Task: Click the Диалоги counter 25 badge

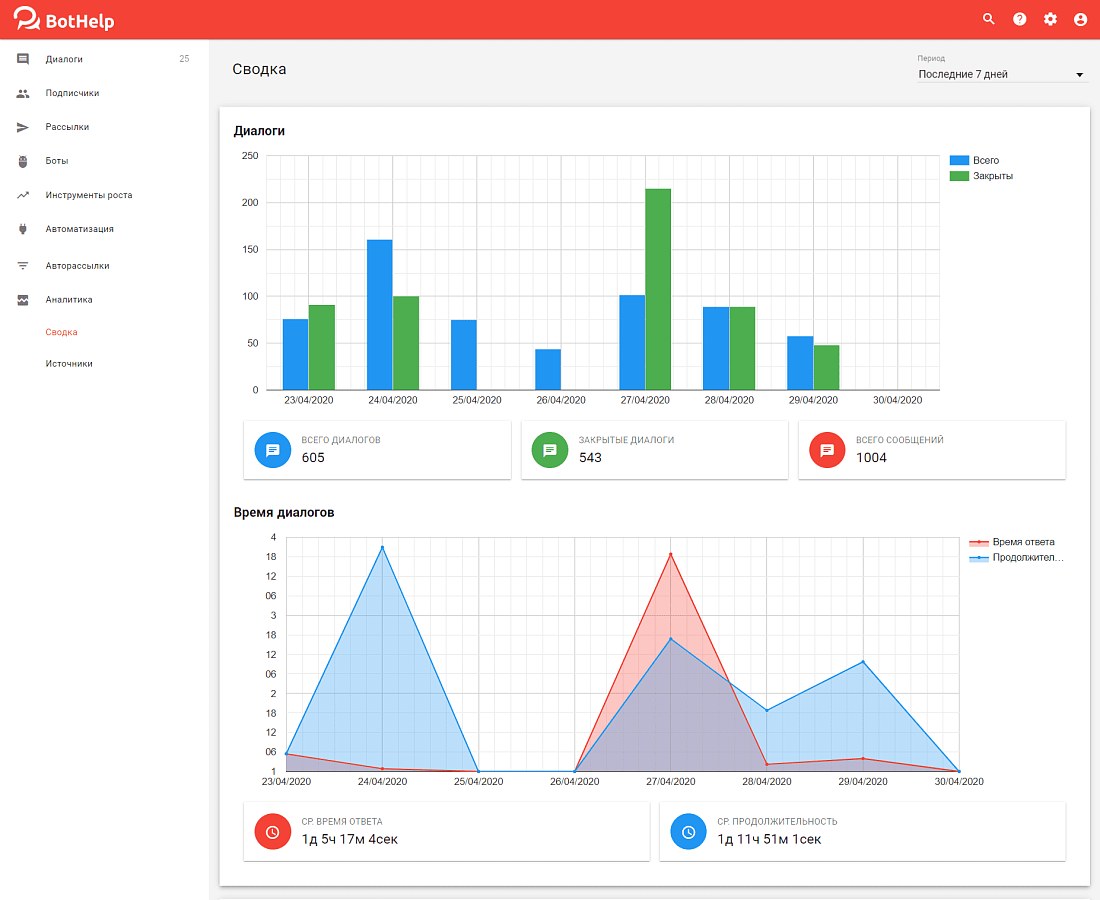Action: (184, 59)
